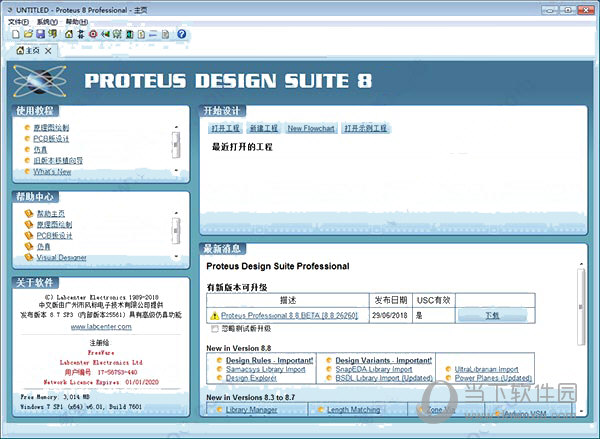Click the 新建工程 button
The height and width of the screenshot is (439, 600).
coord(264,128)
